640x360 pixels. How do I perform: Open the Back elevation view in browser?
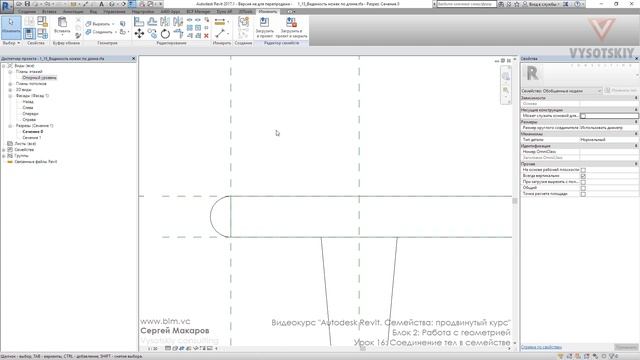(x=28, y=102)
